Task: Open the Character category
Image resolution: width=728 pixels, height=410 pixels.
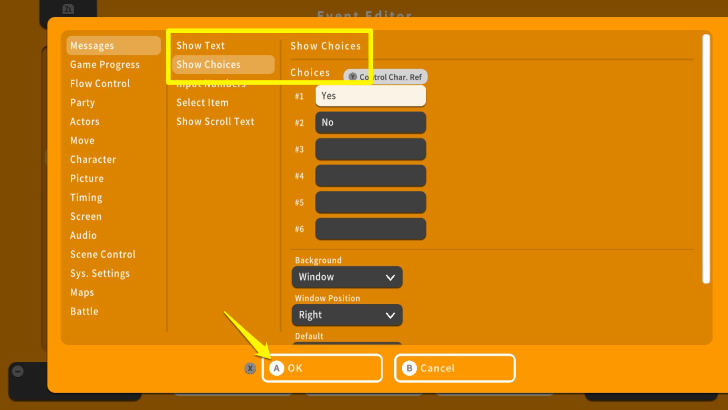Action: [93, 160]
